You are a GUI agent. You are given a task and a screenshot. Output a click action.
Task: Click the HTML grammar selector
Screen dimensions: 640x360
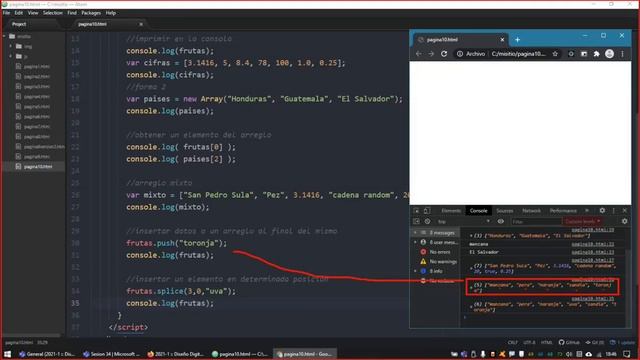pyautogui.click(x=546, y=342)
